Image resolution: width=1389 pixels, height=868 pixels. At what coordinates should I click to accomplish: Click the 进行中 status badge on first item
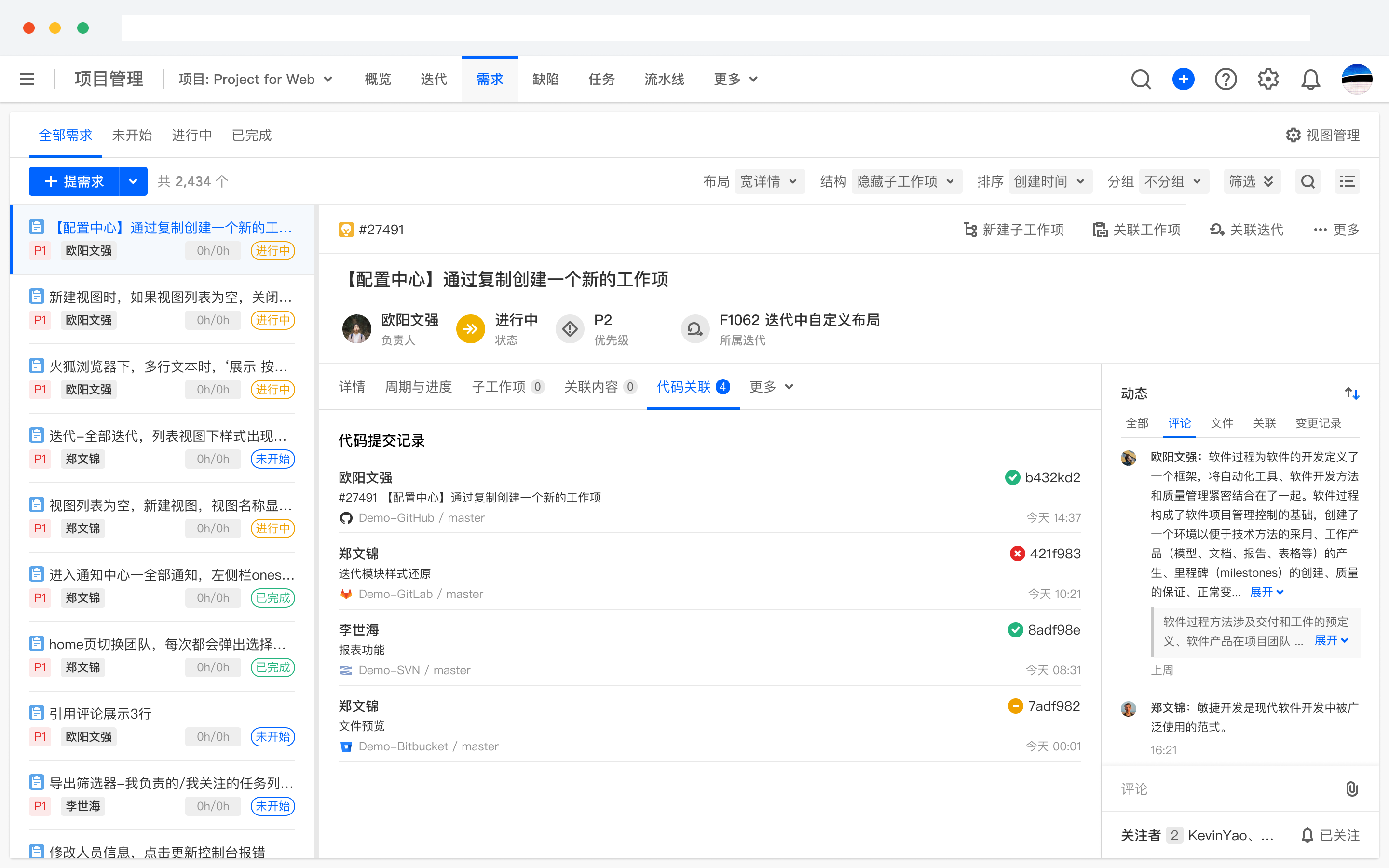tap(272, 251)
